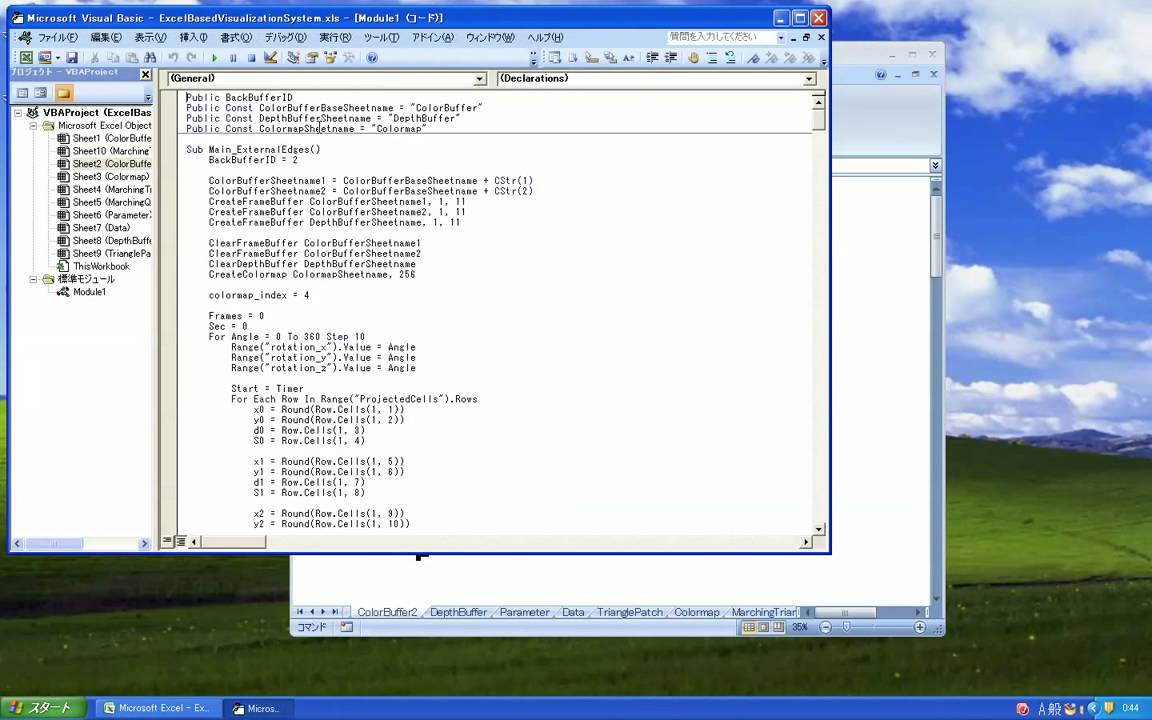Open the デバッグ(D) menu

click(285, 37)
